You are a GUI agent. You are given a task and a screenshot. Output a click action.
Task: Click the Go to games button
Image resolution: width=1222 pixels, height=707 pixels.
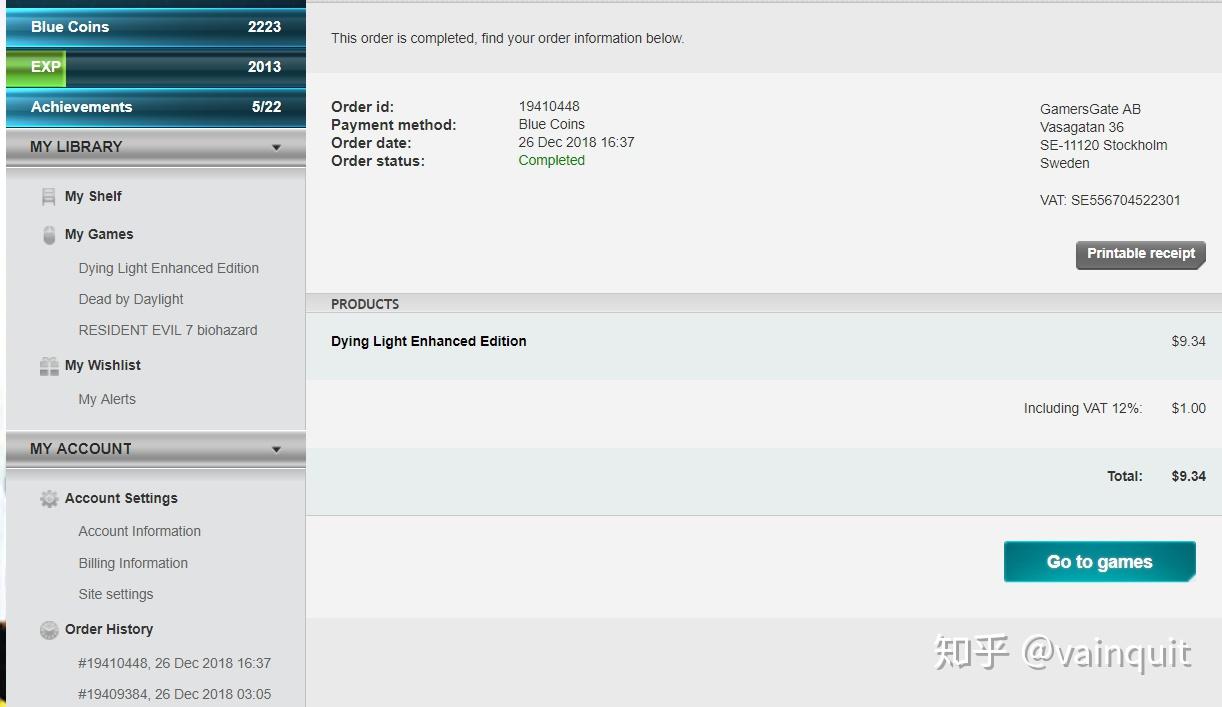coord(1100,562)
